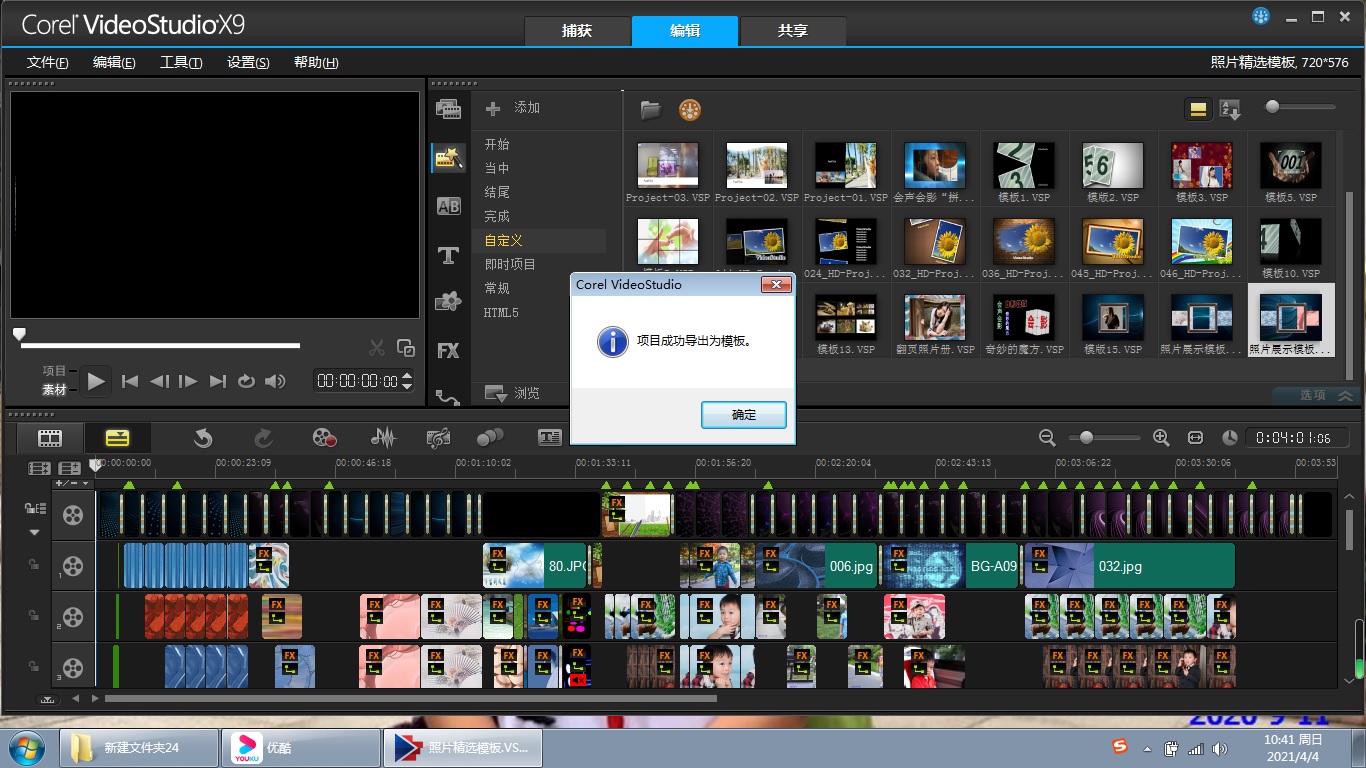Open the 编辑(E) menu

click(114, 62)
